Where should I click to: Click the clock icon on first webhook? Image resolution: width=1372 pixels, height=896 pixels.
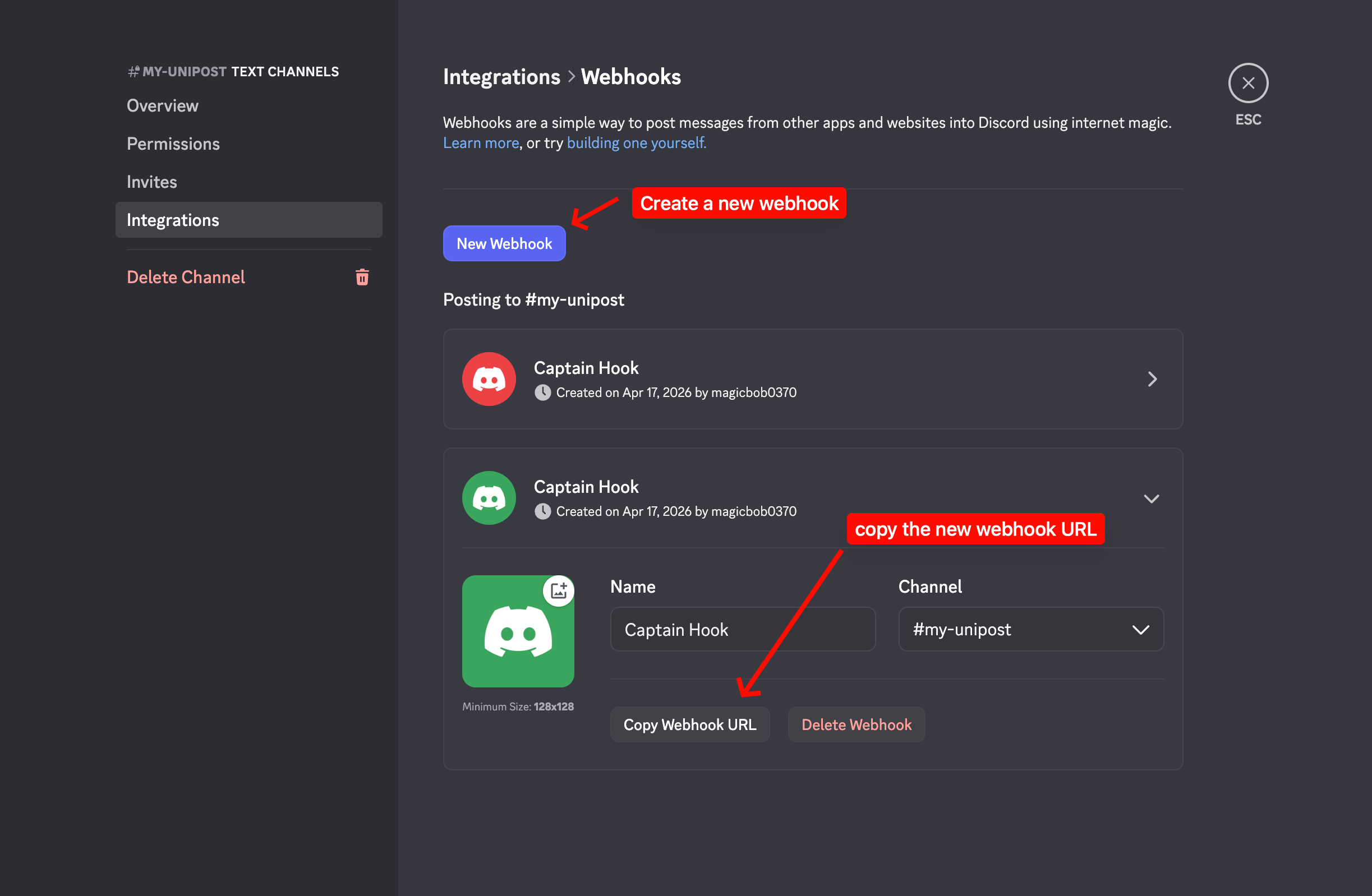pyautogui.click(x=542, y=392)
